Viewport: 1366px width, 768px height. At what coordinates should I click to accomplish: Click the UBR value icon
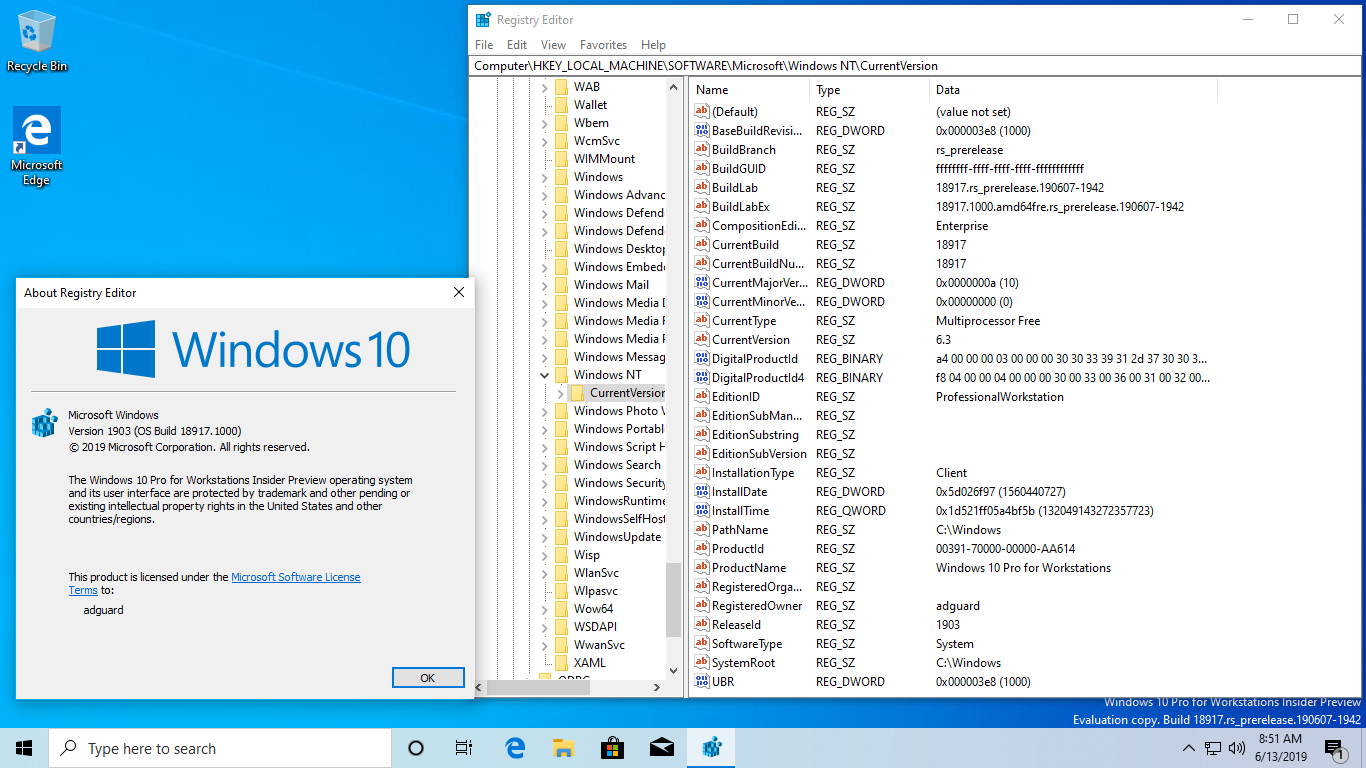click(x=702, y=682)
